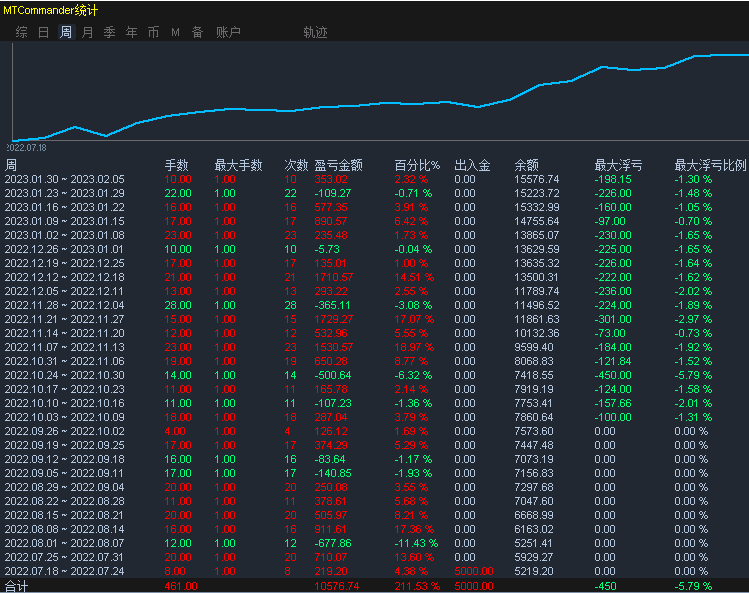Switch to the 年 yearly tab
The width and height of the screenshot is (749, 593).
coord(131,32)
